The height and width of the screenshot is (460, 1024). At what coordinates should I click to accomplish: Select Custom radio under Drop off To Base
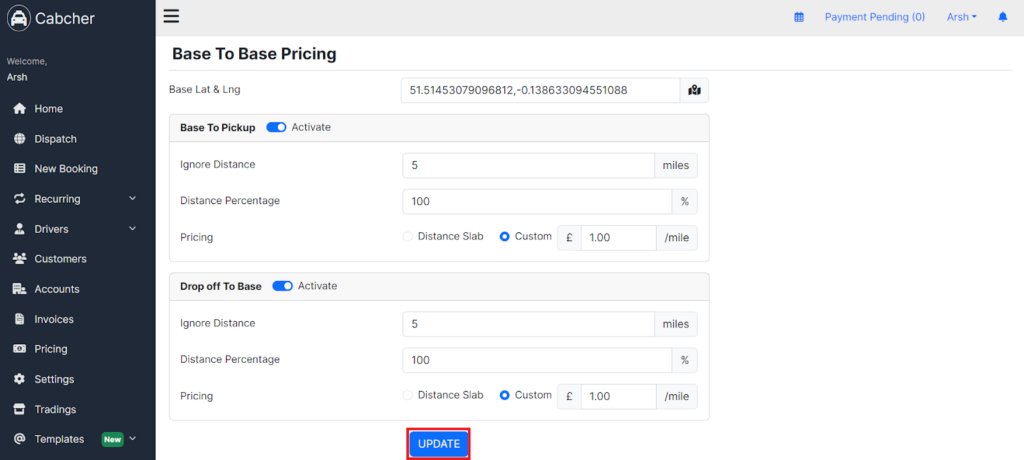504,395
